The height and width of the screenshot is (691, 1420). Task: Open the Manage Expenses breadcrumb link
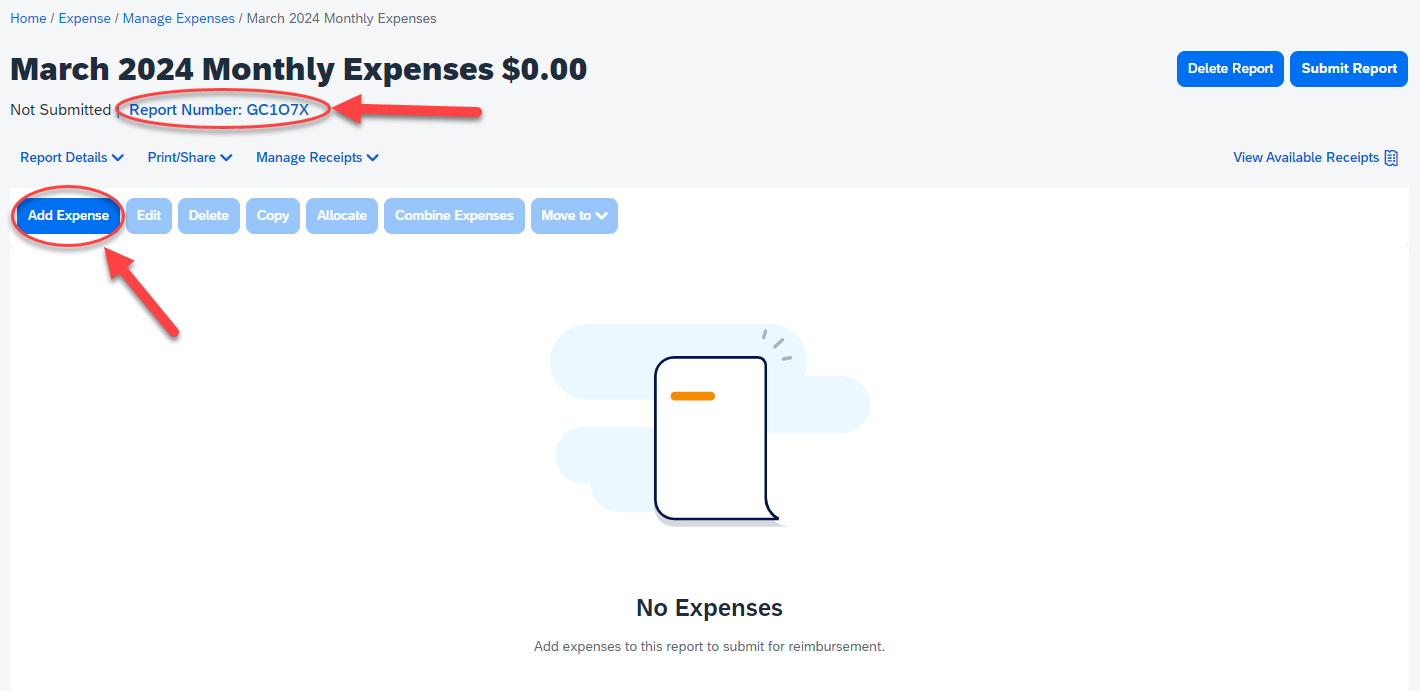click(x=179, y=19)
